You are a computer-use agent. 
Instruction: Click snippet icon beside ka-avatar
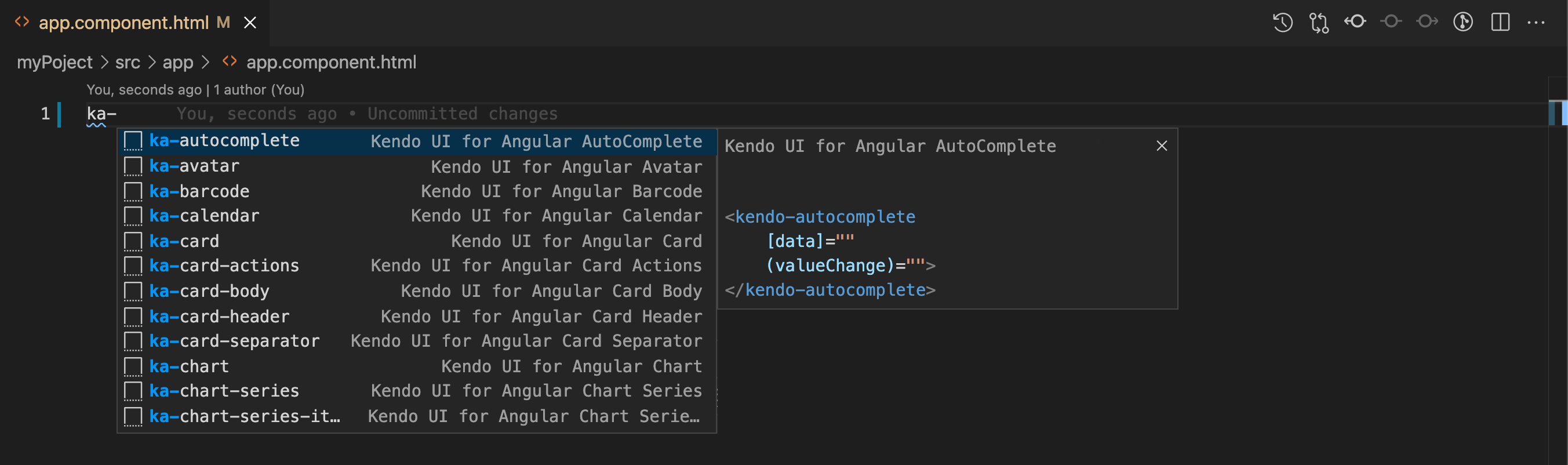[133, 166]
